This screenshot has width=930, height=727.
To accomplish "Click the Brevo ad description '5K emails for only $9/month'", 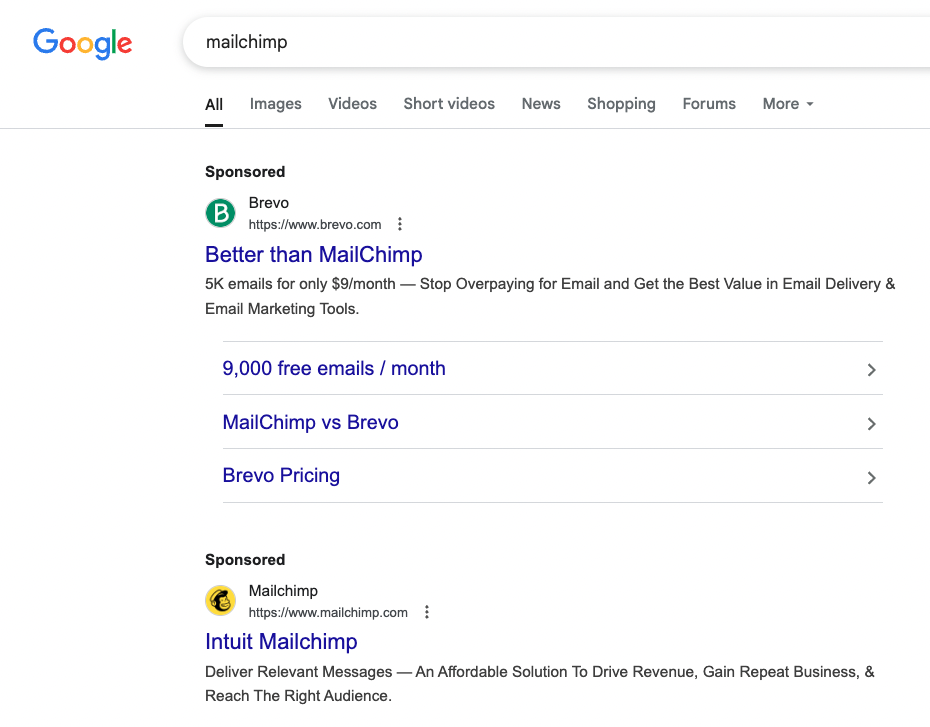I will point(300,284).
